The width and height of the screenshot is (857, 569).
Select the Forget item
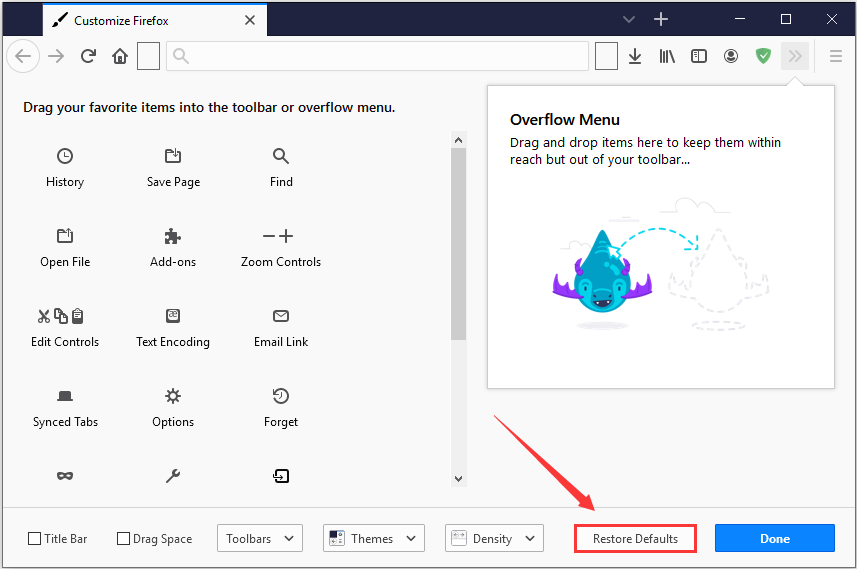pos(281,408)
